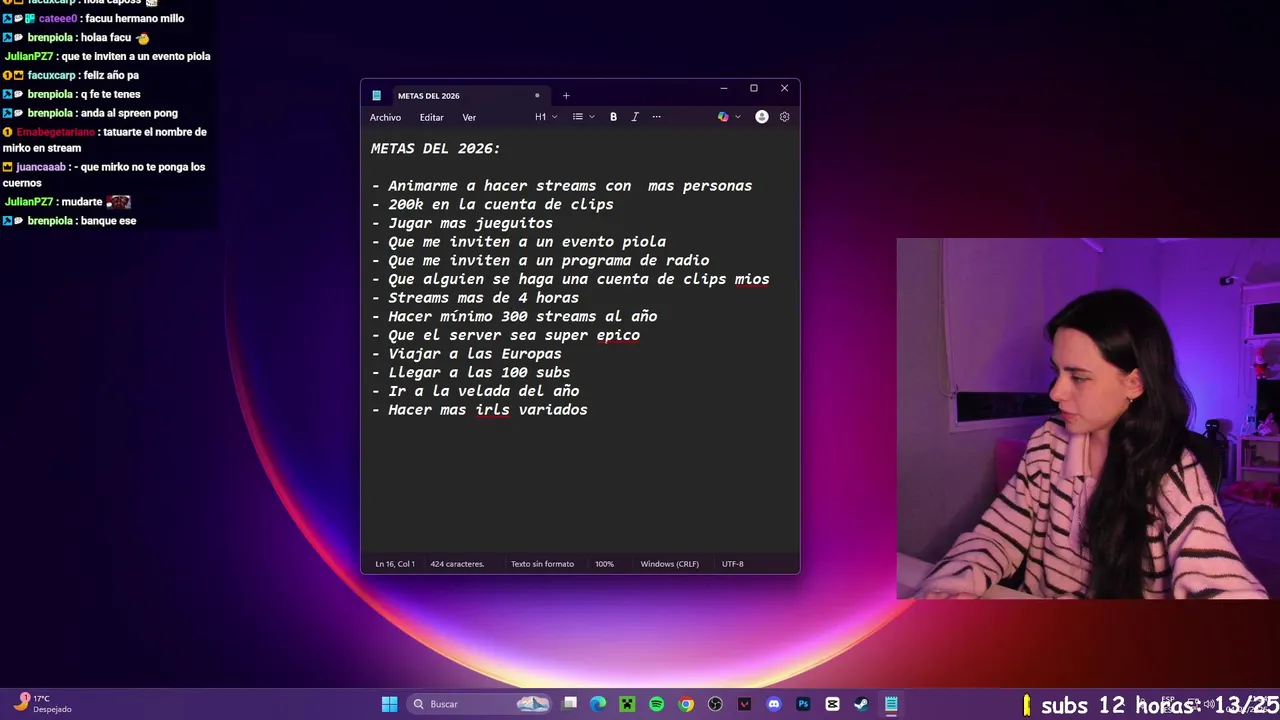Open Spotify from the taskbar
The height and width of the screenshot is (720, 1280).
(656, 704)
